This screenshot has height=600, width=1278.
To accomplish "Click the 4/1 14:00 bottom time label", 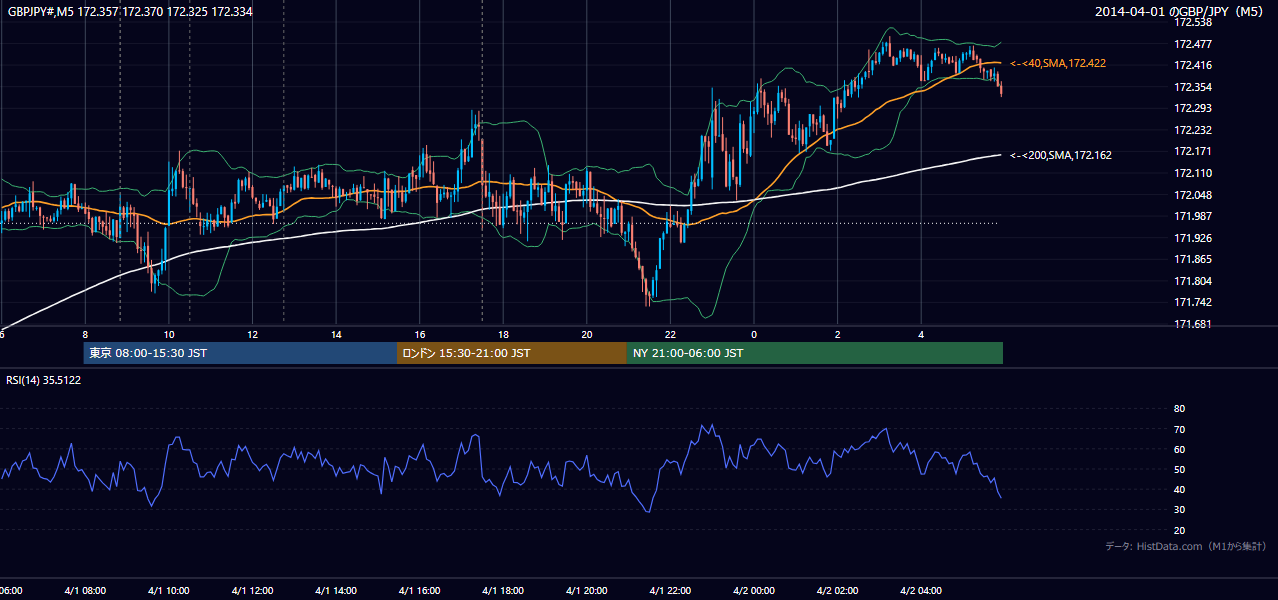I will coord(335,591).
